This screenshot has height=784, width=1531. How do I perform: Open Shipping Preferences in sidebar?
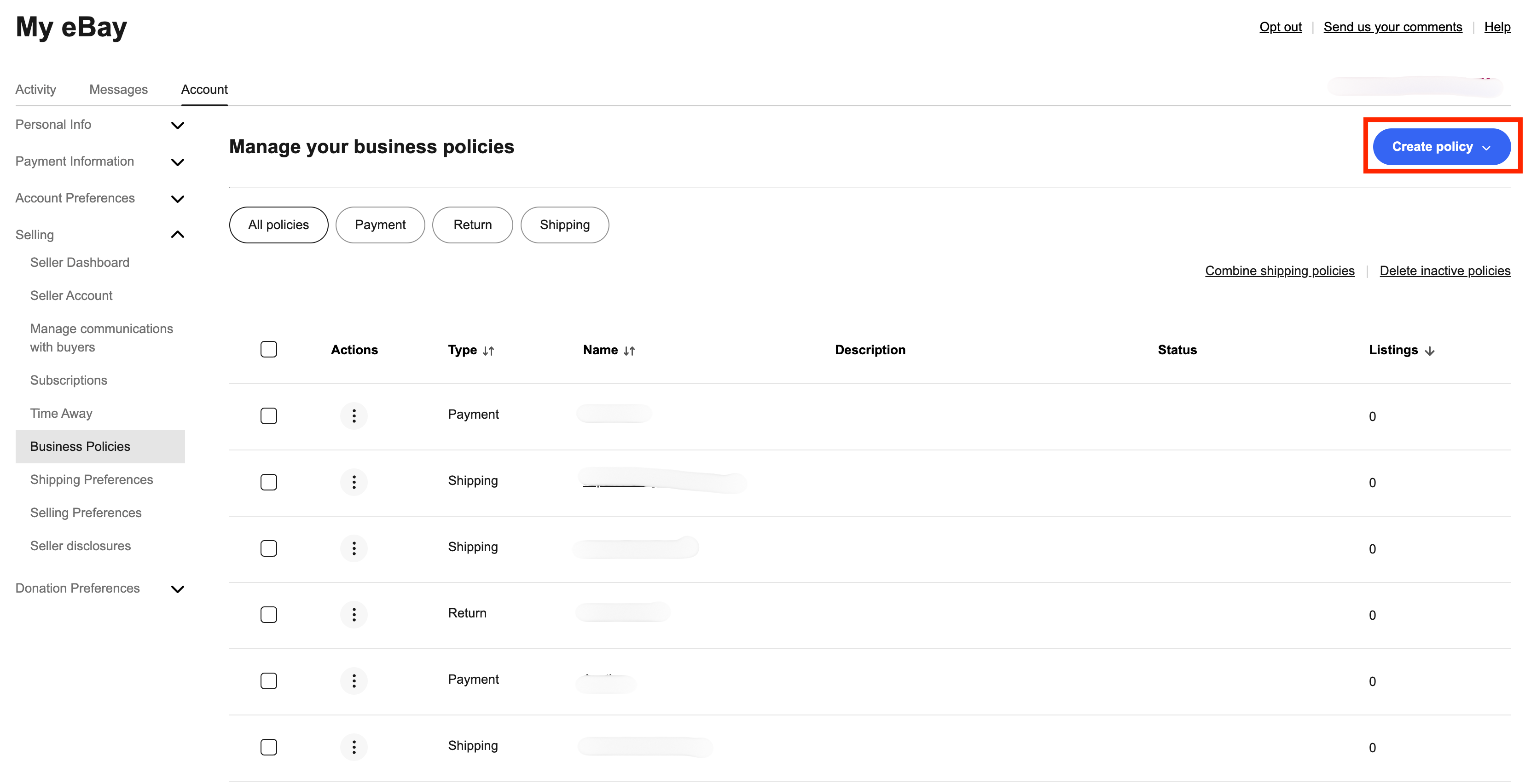tap(92, 480)
